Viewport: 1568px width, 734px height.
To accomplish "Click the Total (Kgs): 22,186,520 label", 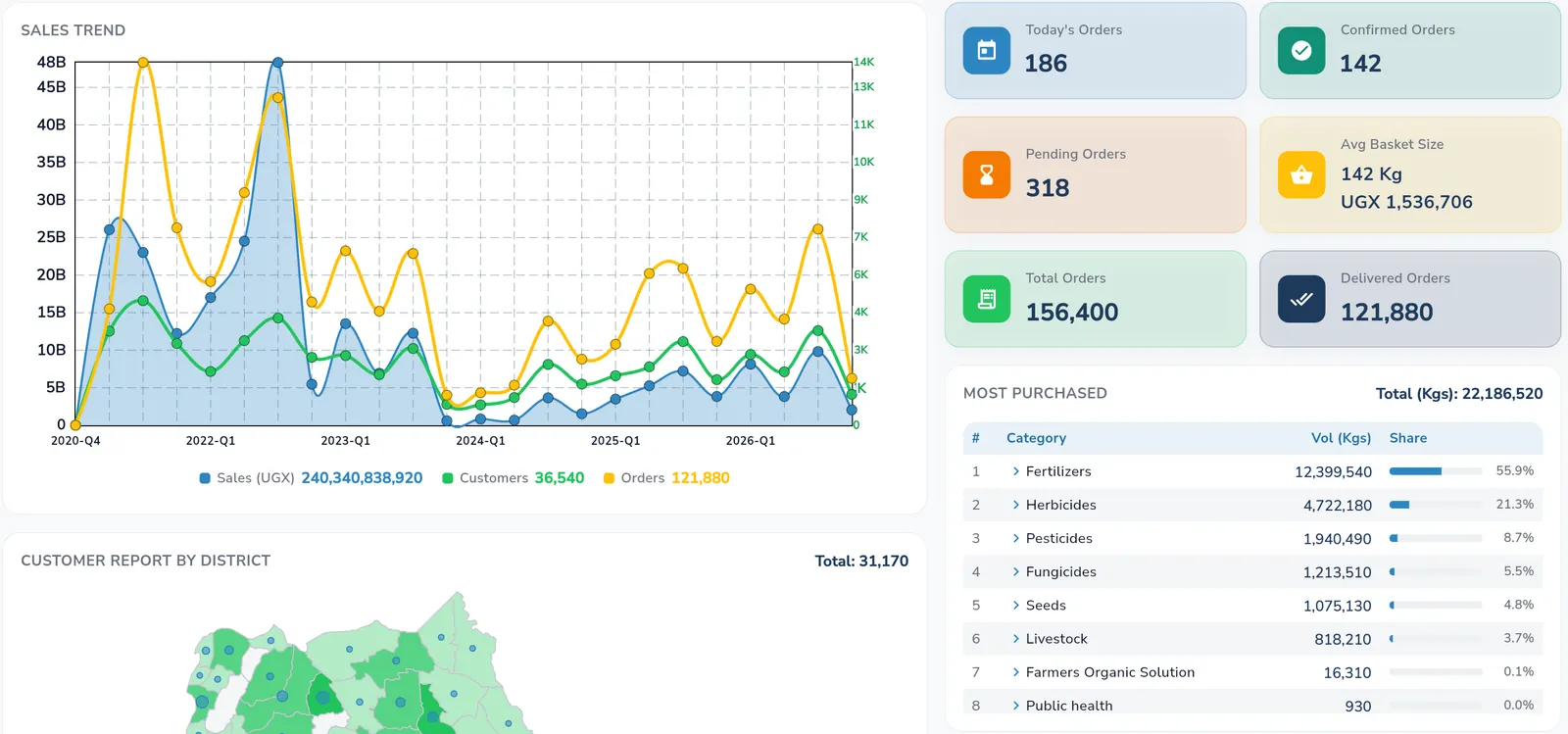I will click(x=1459, y=394).
